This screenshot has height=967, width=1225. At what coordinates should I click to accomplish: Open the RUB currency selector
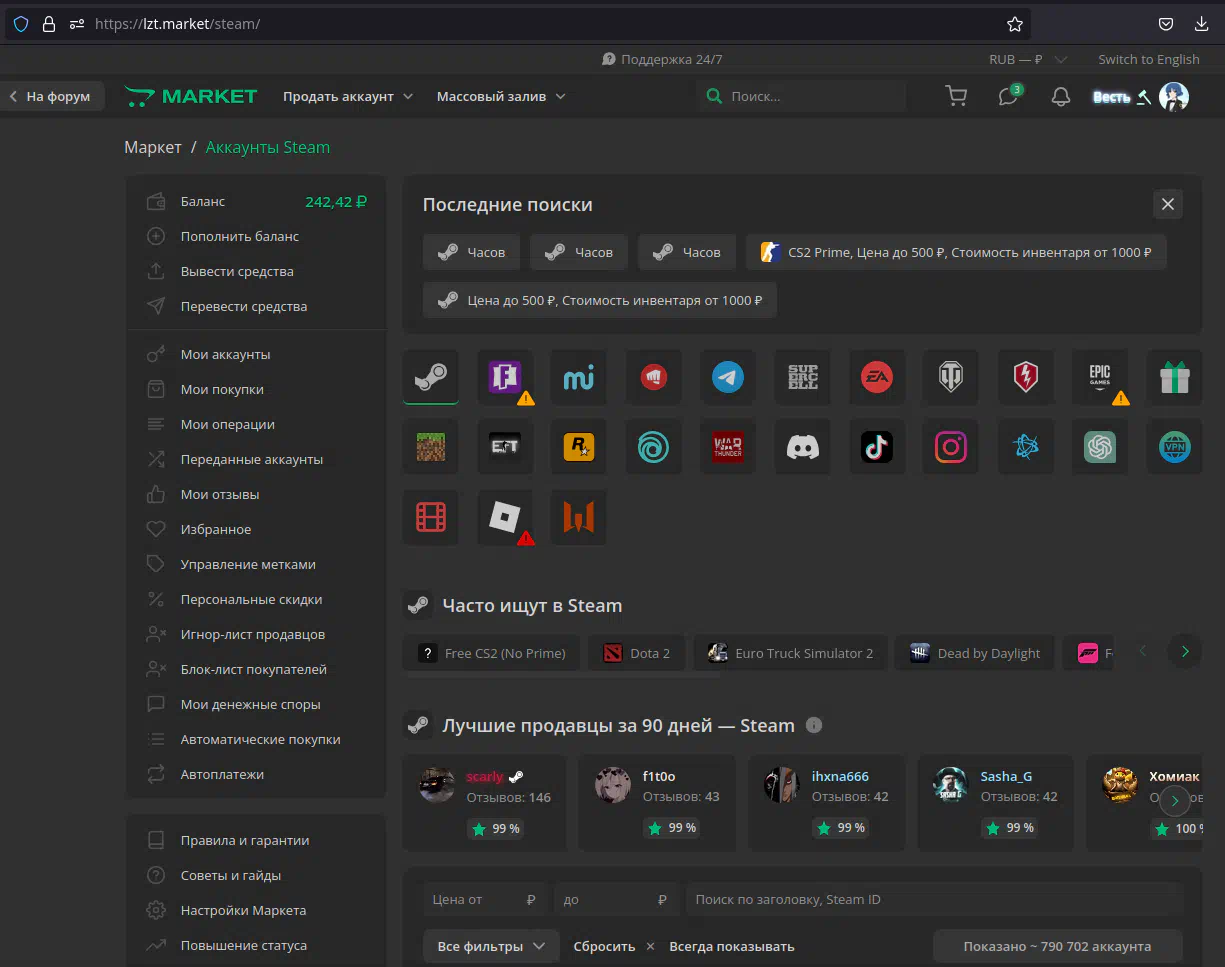click(1028, 59)
